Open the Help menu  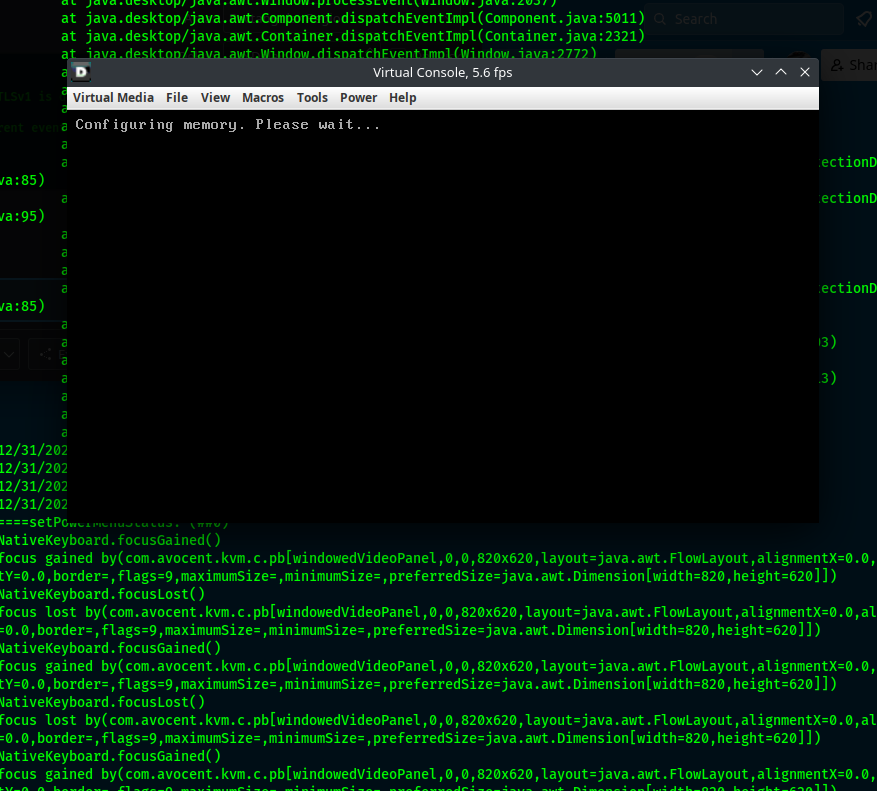point(402,97)
